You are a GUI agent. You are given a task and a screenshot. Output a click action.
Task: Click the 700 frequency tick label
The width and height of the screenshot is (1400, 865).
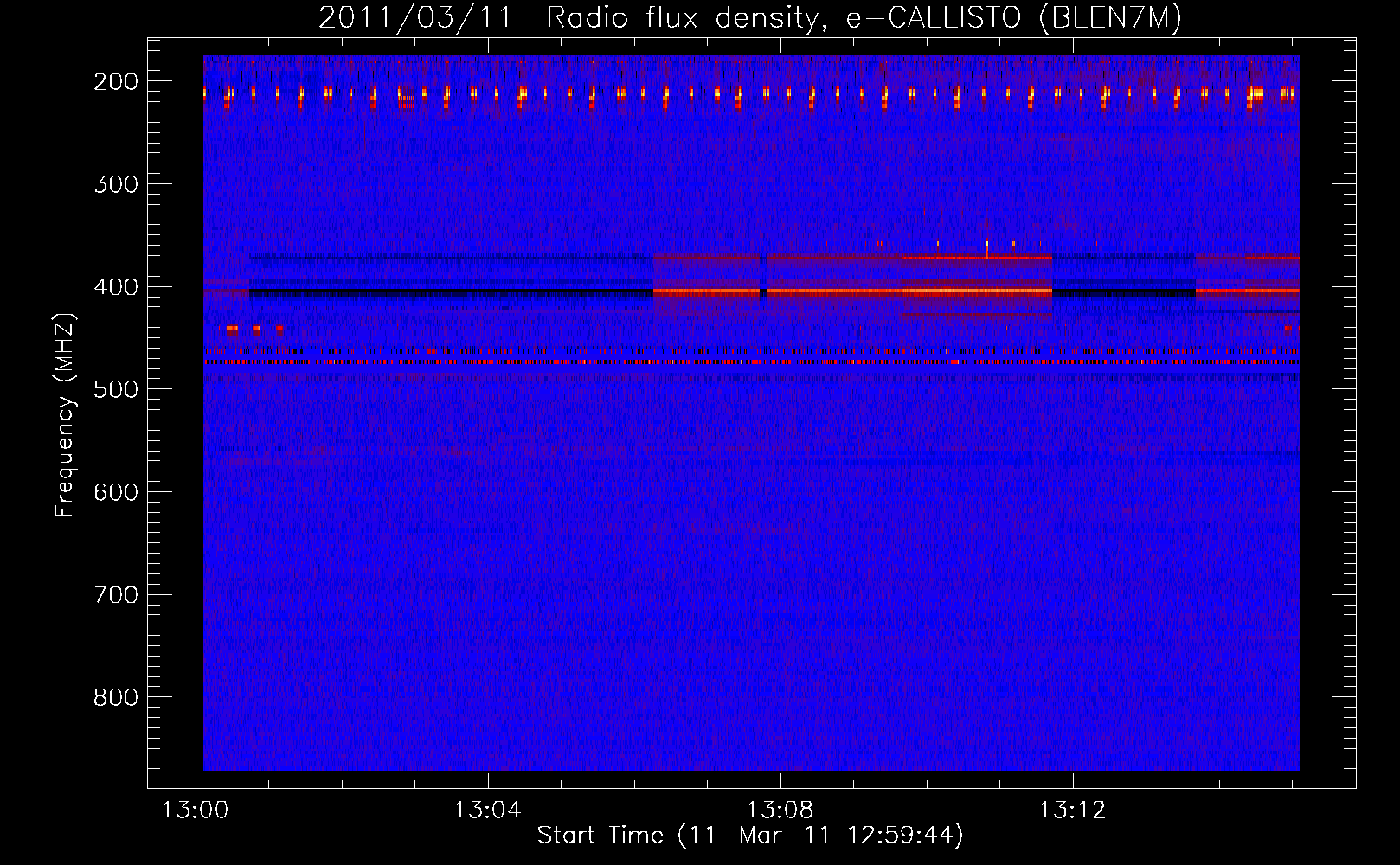116,595
